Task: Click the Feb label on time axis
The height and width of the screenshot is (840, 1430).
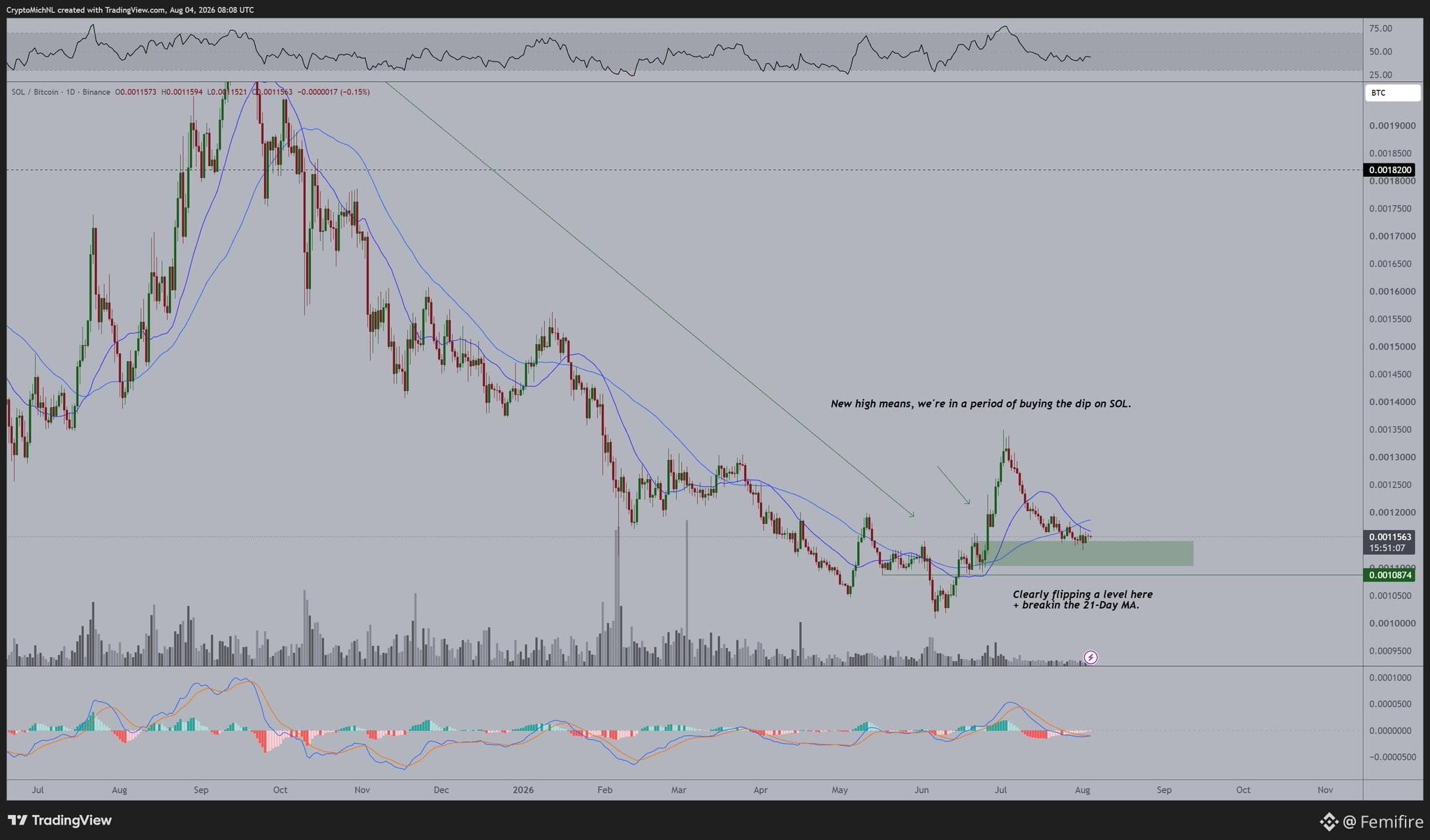Action: point(604,790)
